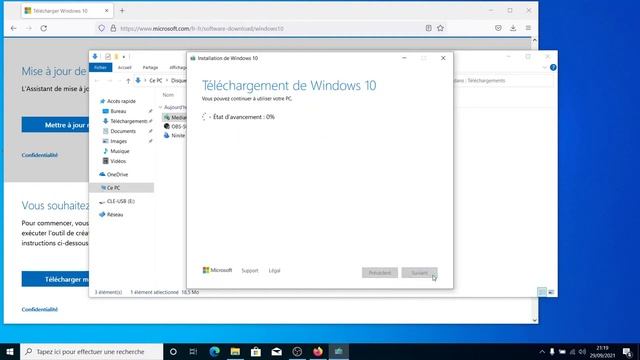Viewport: 640px width, 360px height.
Task: Click the Nom column header
Action: coord(168,95)
